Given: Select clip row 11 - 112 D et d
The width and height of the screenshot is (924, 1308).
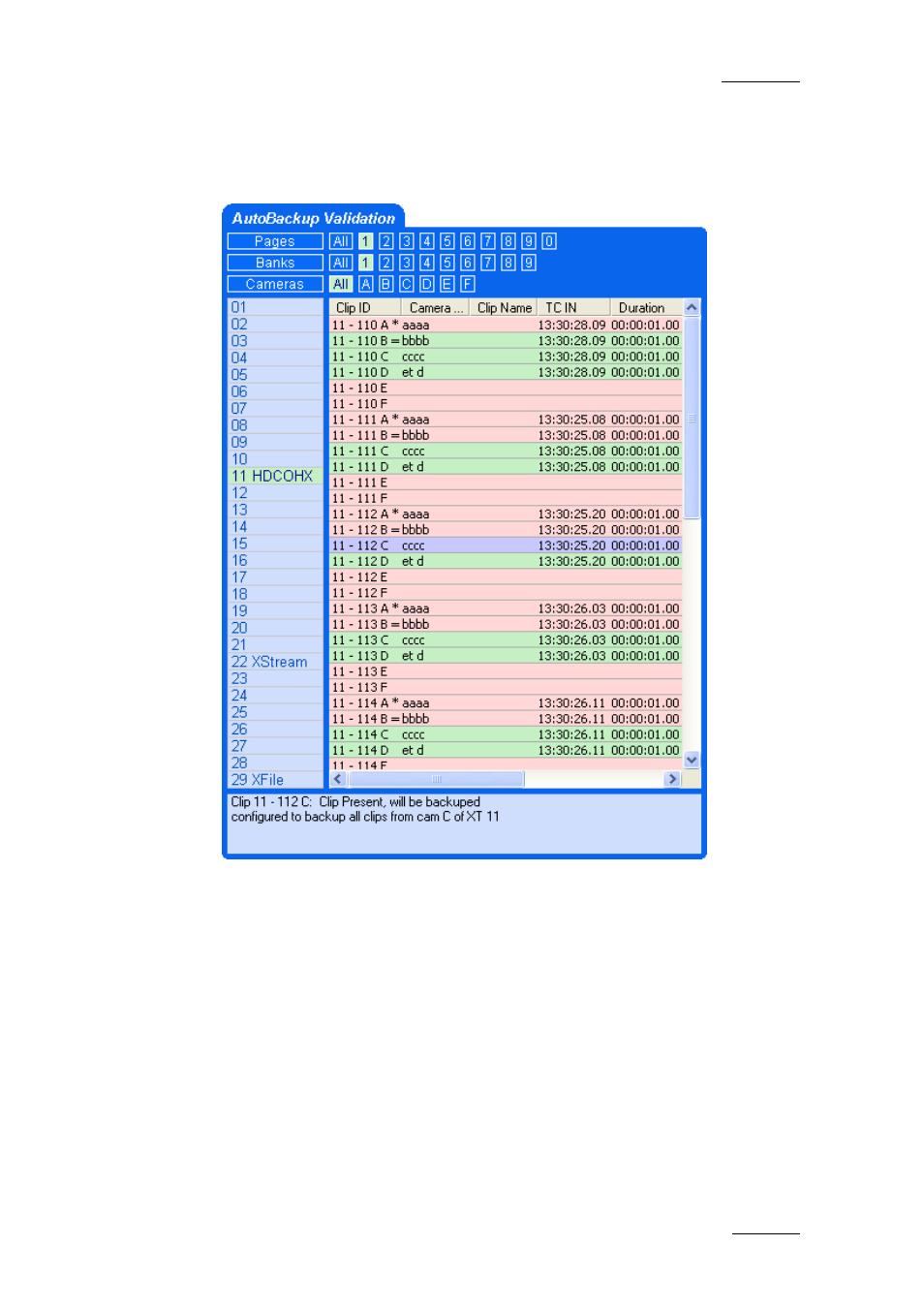Looking at the screenshot, I should coord(506,561).
